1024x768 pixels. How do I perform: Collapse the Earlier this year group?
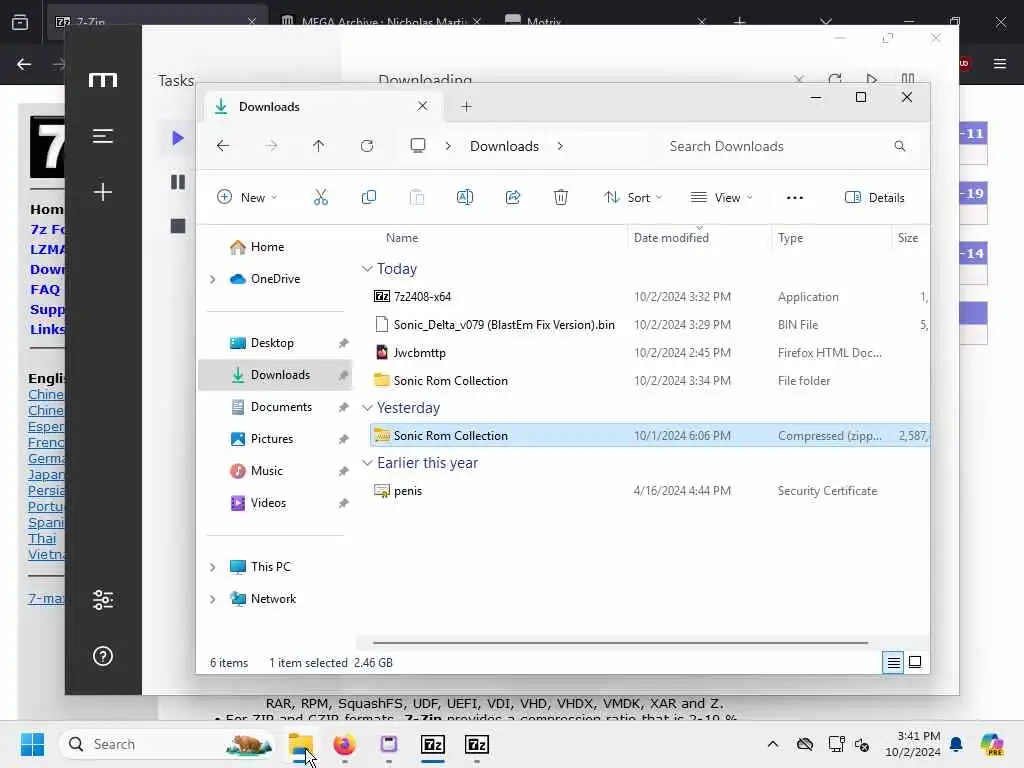[x=367, y=463]
